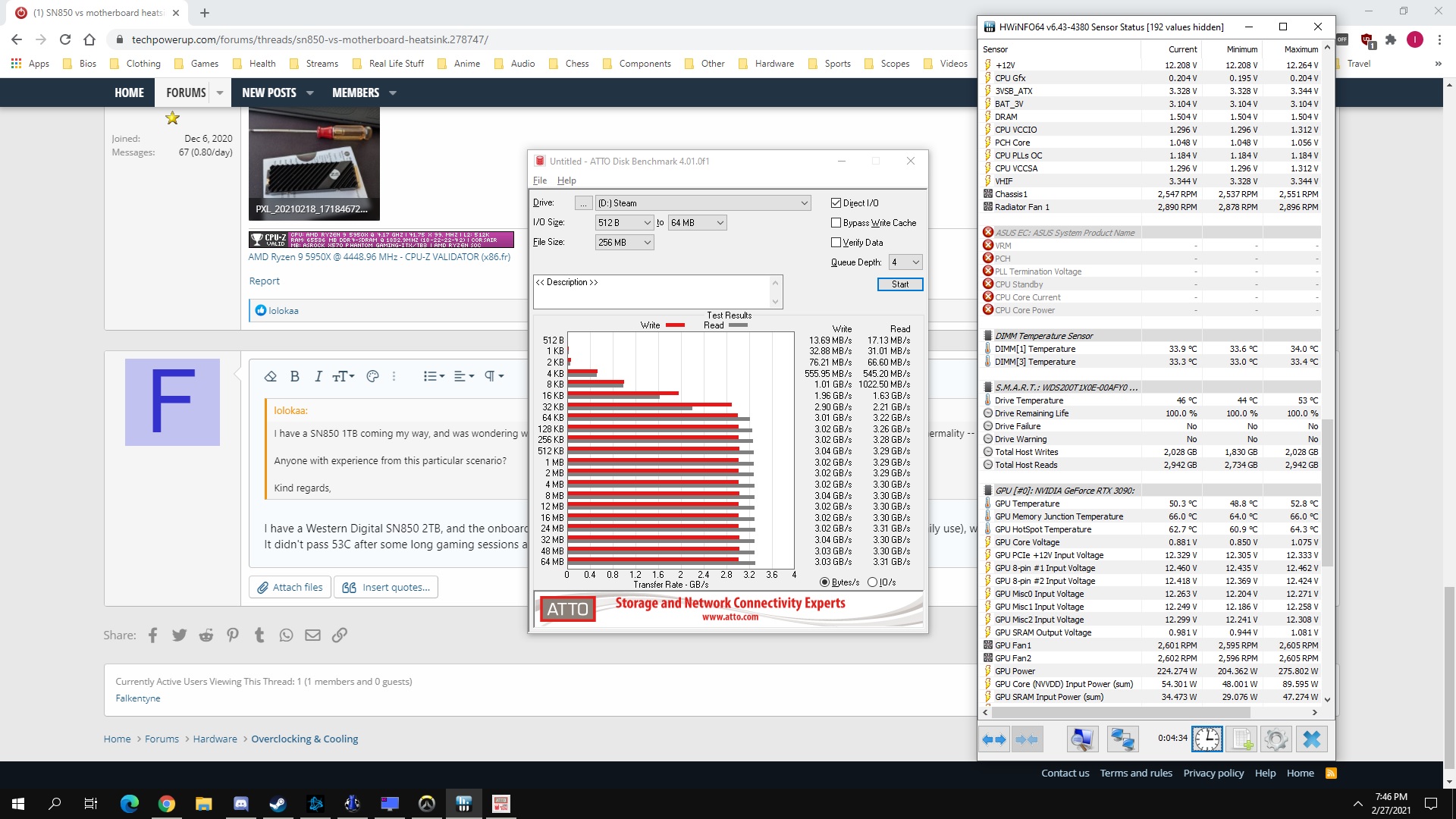1456x819 pixels.
Task: Click the ATTO drive browse '...' button
Action: coord(583,203)
